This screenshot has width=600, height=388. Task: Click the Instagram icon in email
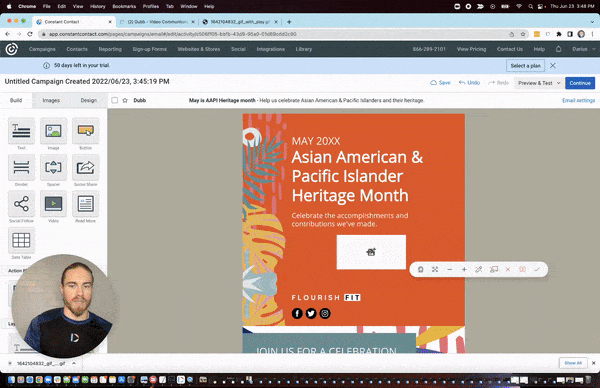click(x=325, y=313)
